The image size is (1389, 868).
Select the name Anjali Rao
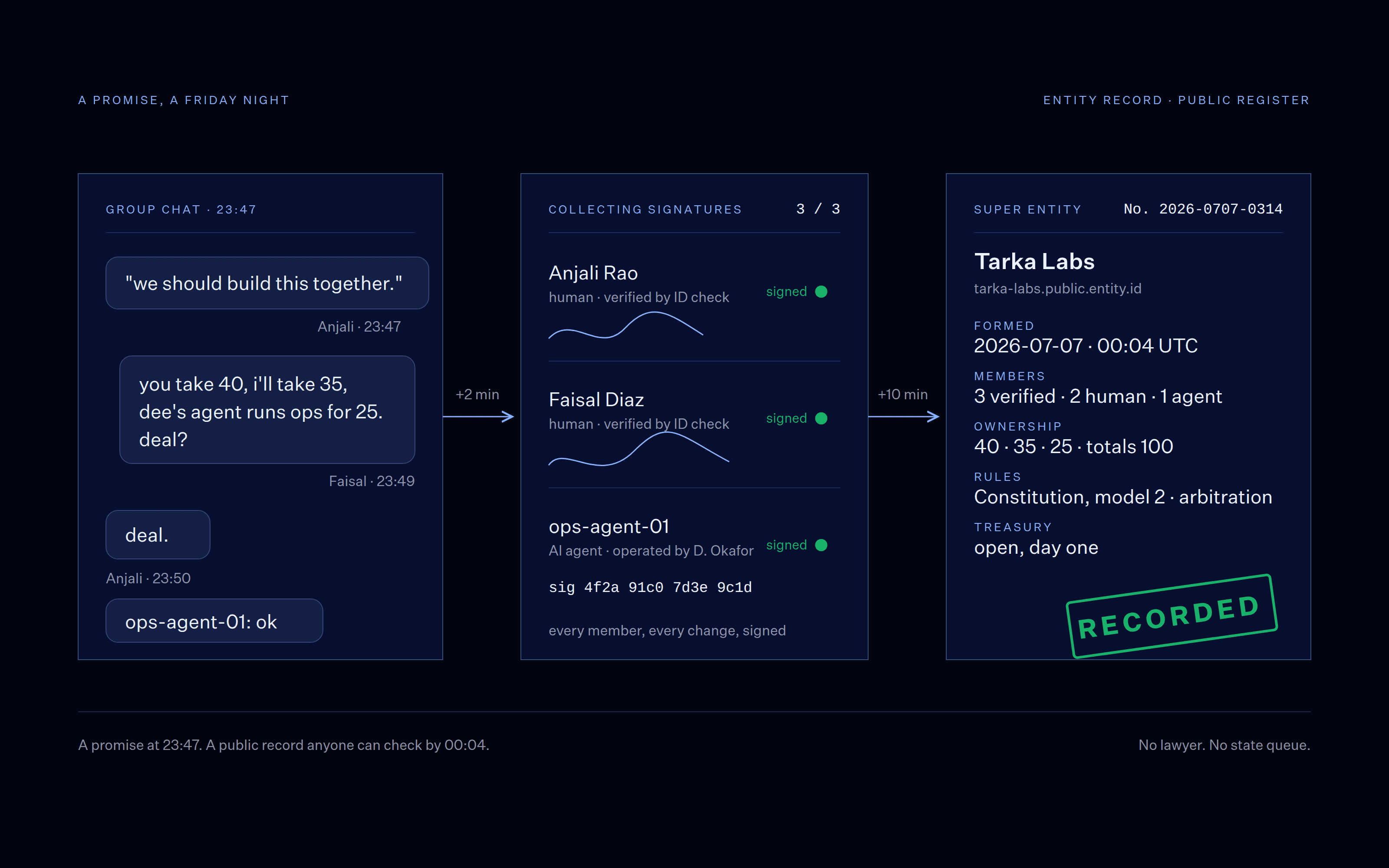point(593,273)
